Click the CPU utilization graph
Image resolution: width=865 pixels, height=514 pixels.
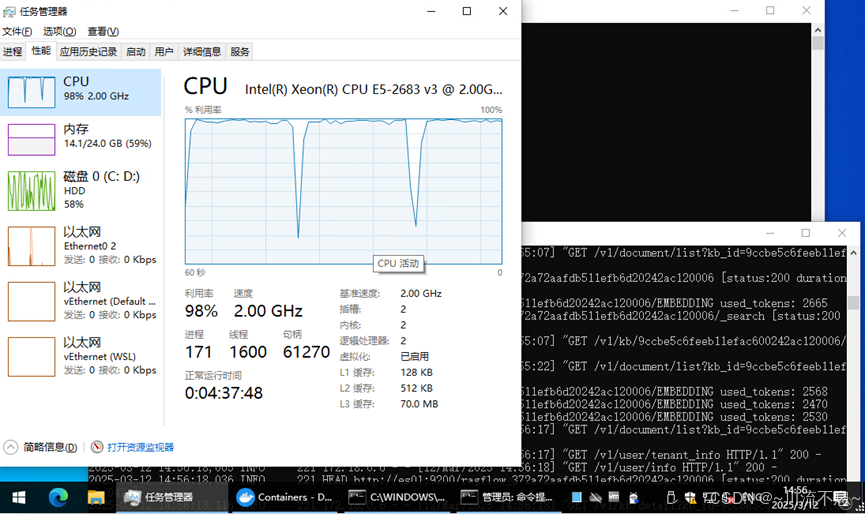click(344, 191)
